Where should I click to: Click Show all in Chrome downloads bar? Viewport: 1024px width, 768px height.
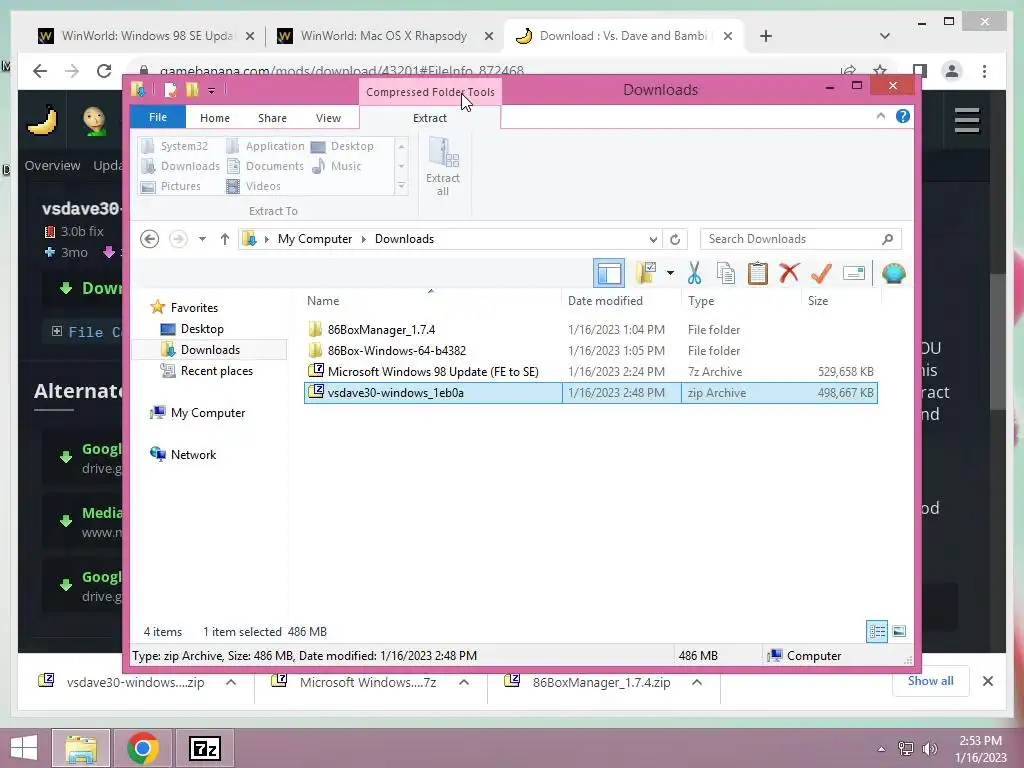point(930,681)
